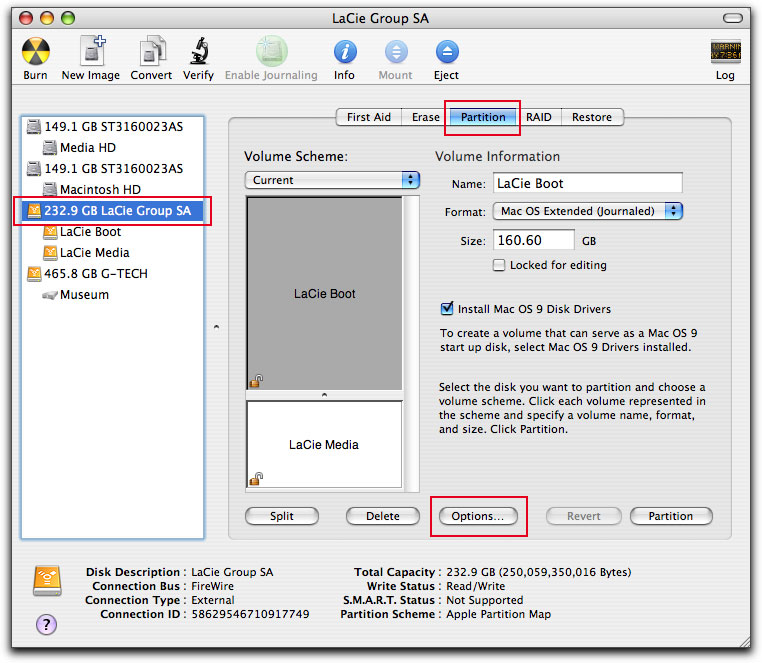Open the Log viewer icon
The height and width of the screenshot is (663, 762).
point(725,53)
